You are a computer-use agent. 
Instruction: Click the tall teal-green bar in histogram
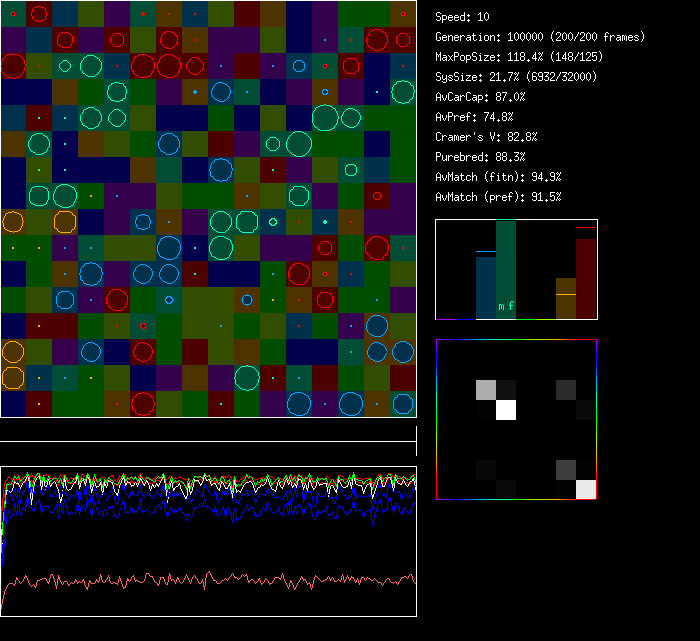pyautogui.click(x=506, y=268)
